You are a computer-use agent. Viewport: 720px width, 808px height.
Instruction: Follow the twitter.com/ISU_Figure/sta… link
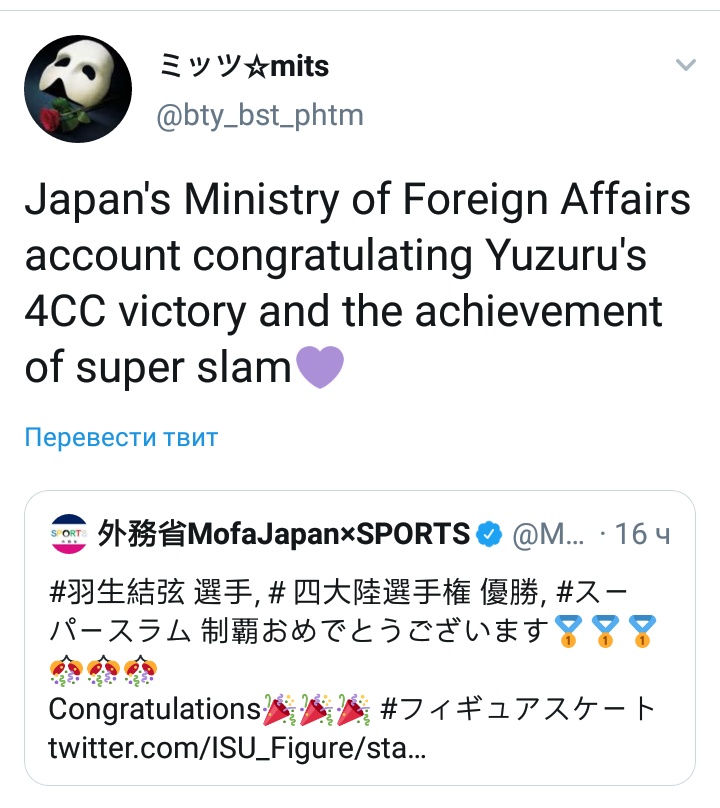tap(237, 748)
